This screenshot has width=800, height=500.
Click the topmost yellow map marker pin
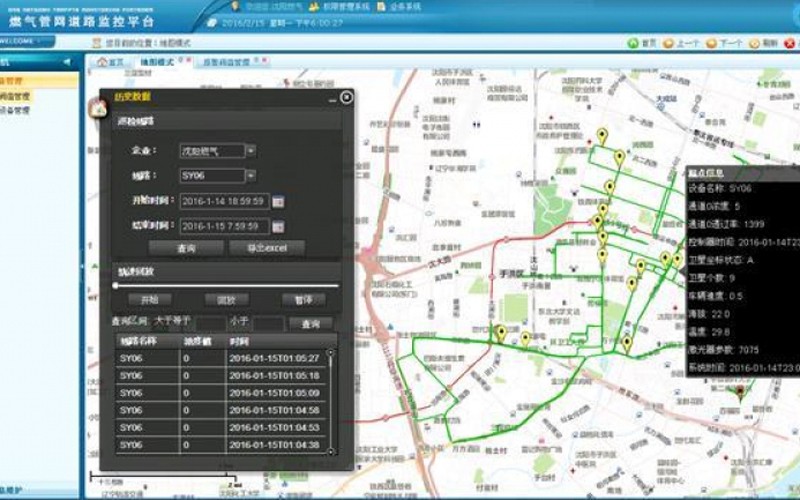[x=602, y=135]
